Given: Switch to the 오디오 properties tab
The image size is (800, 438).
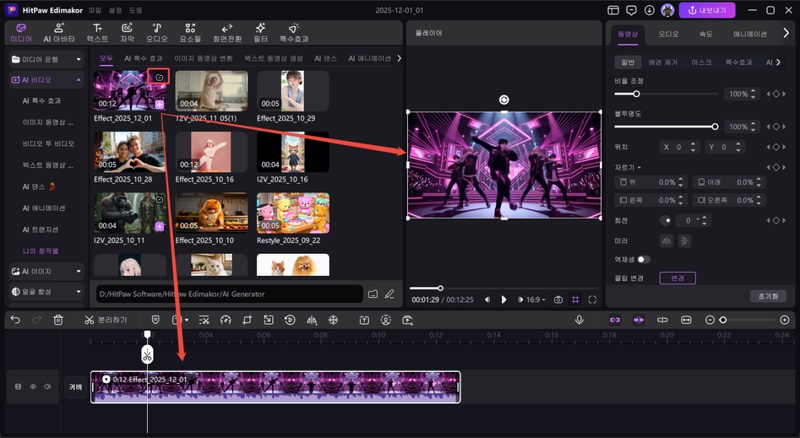Looking at the screenshot, I should coord(669,34).
